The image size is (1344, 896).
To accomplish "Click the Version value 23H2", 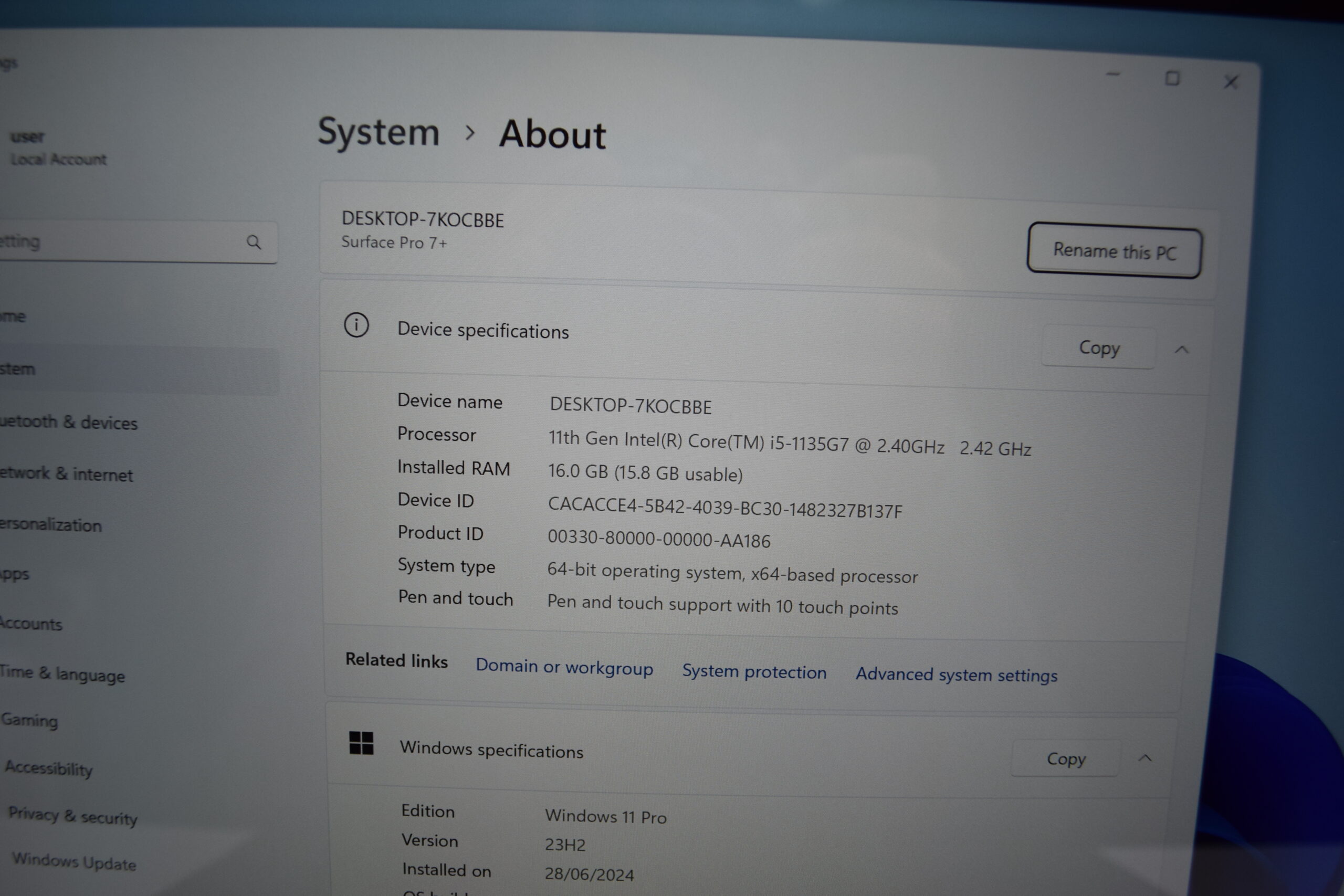I will 565,845.
